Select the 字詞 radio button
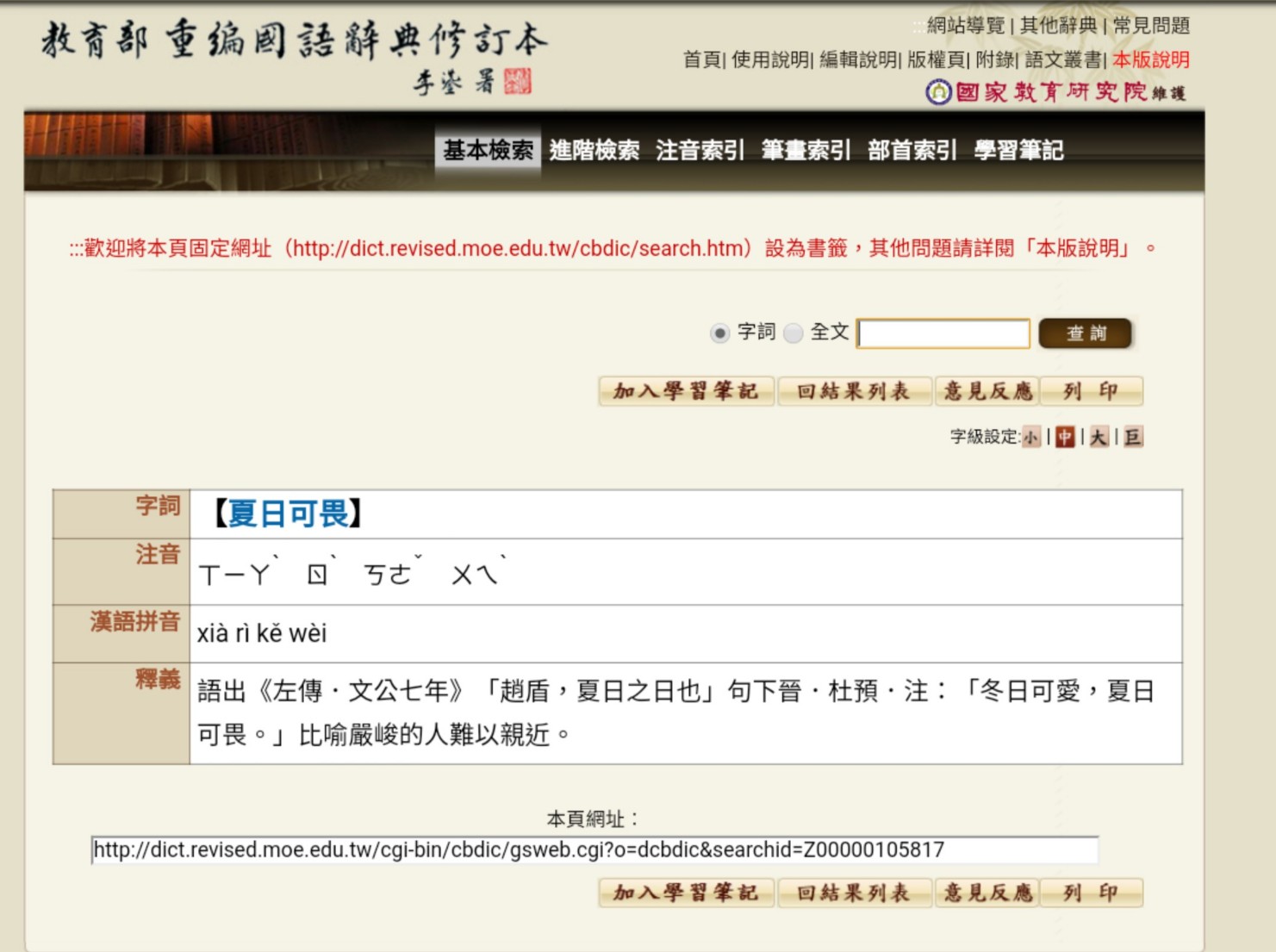This screenshot has width=1276, height=952. pos(720,333)
